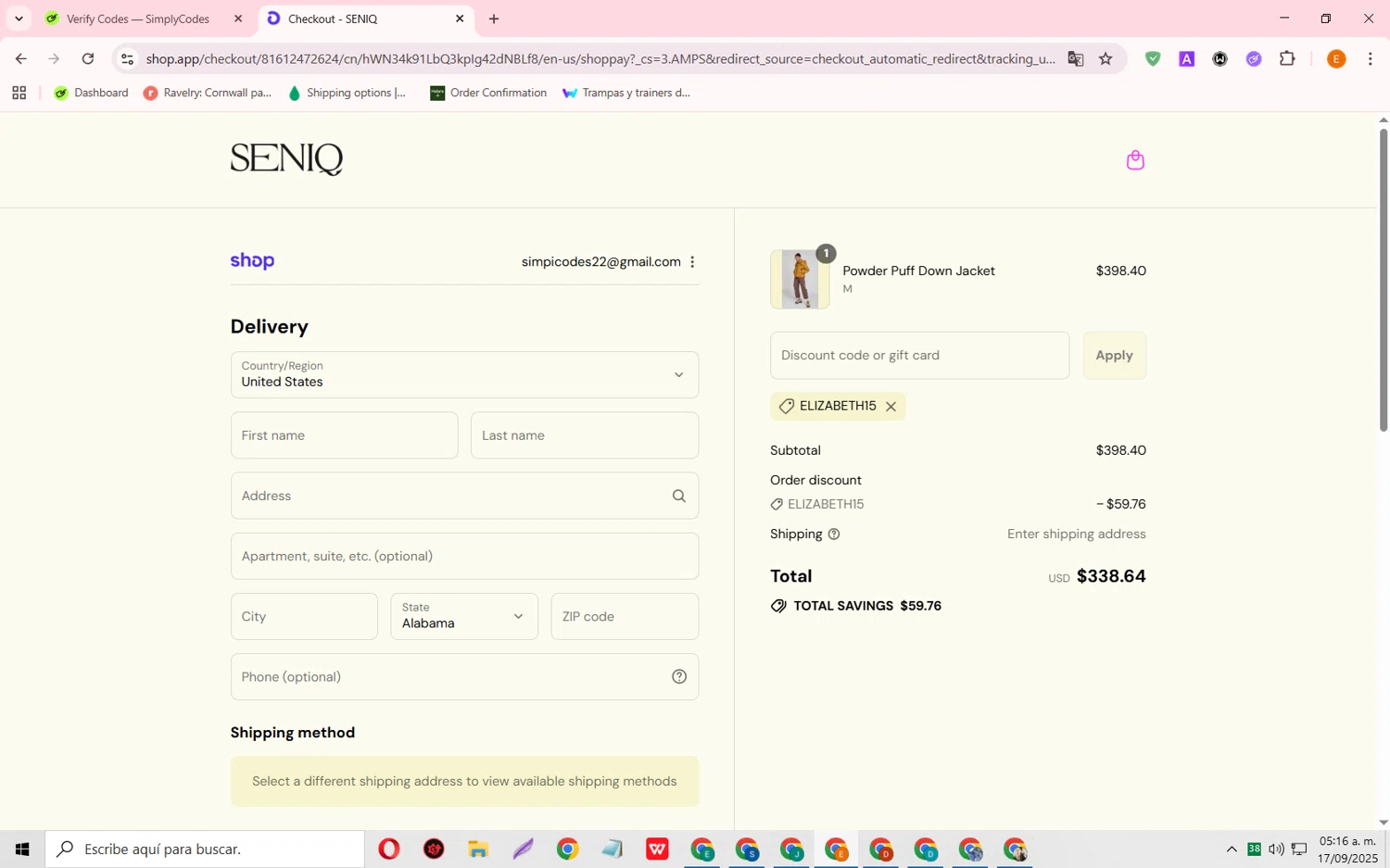Open the taskbar clock and date

(1348, 849)
